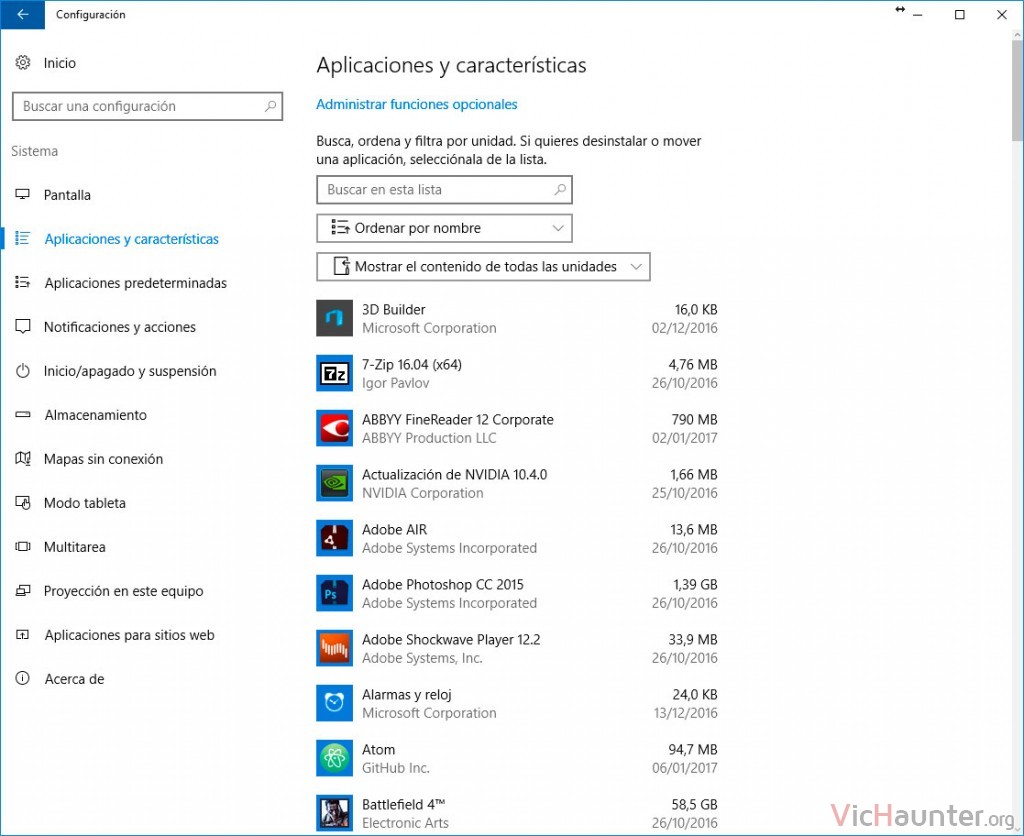This screenshot has height=836, width=1024.
Task: Click the 58,5 GB size value
Action: pyautogui.click(x=694, y=804)
